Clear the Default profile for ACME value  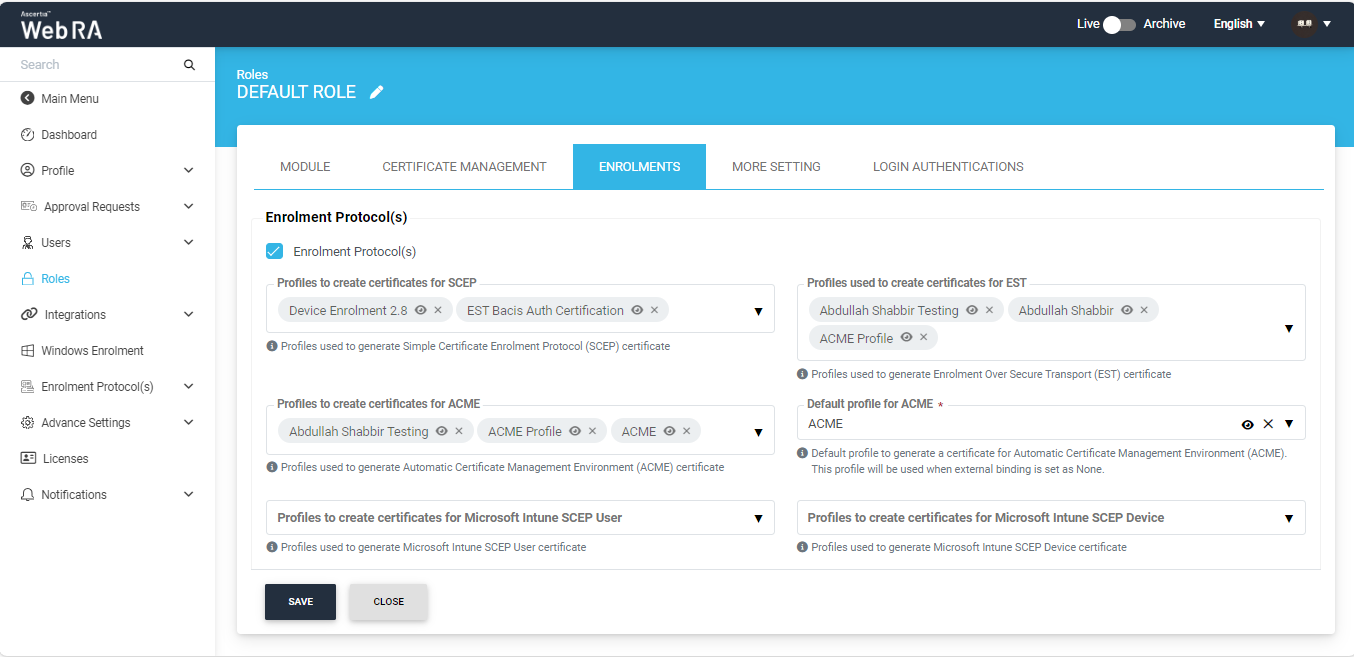1268,424
